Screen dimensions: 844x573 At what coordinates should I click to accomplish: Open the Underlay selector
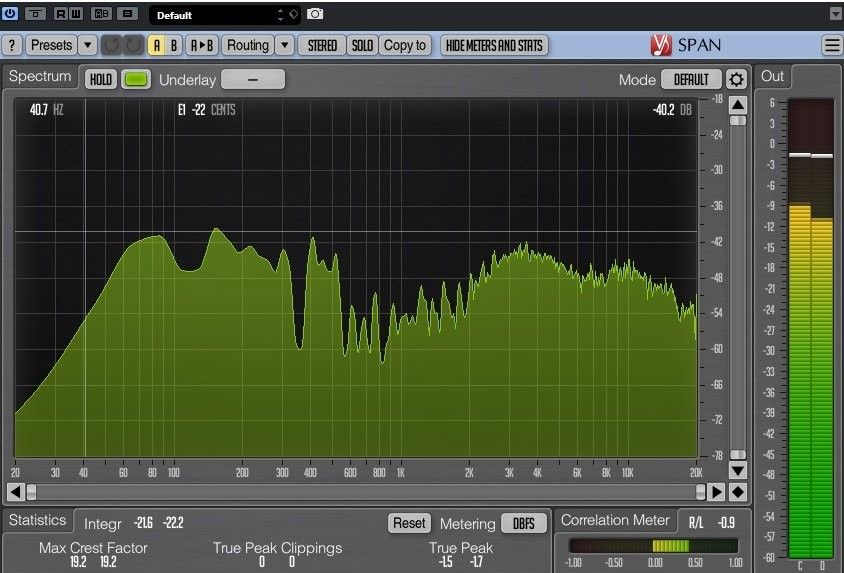[252, 79]
